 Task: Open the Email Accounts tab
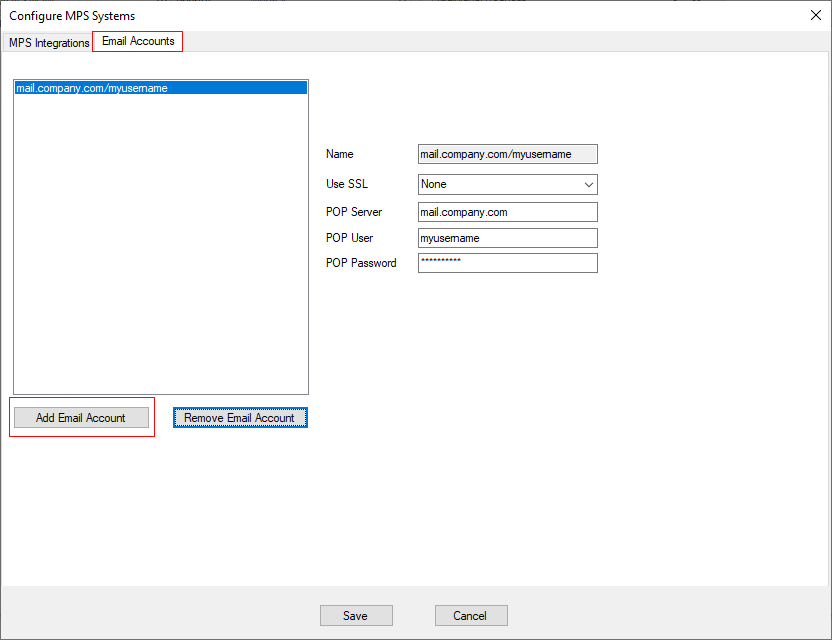point(137,42)
